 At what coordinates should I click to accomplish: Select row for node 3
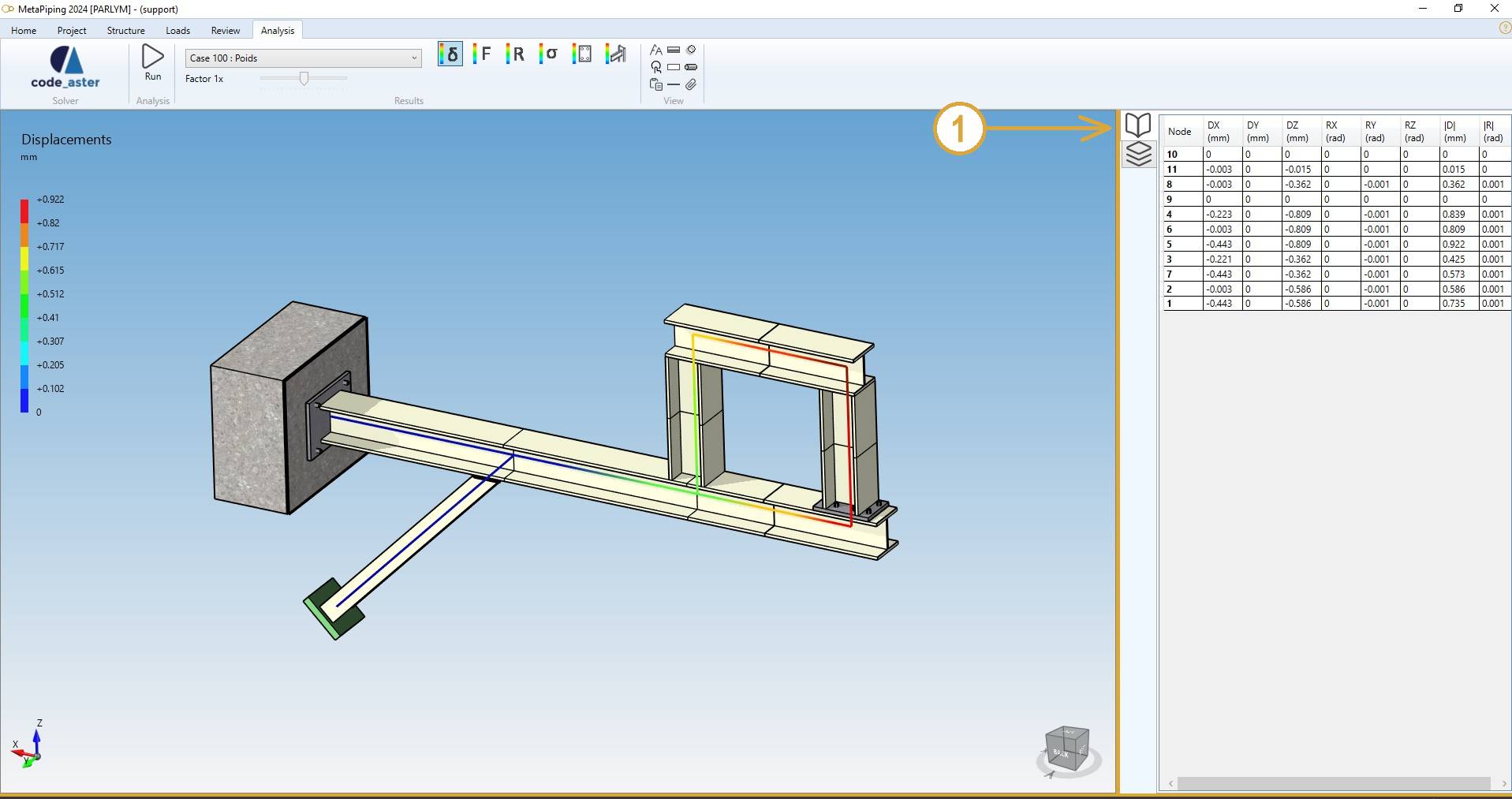tap(1337, 259)
